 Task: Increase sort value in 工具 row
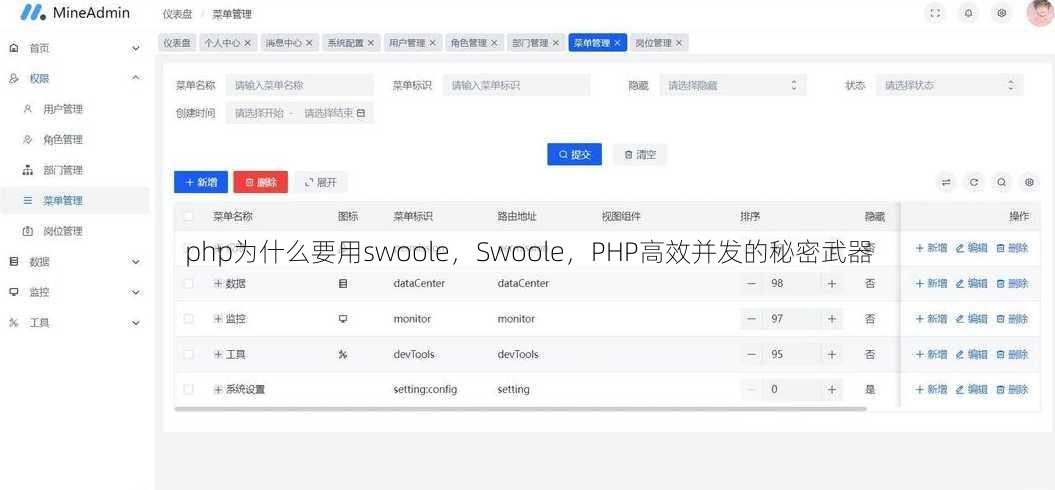[x=832, y=354]
